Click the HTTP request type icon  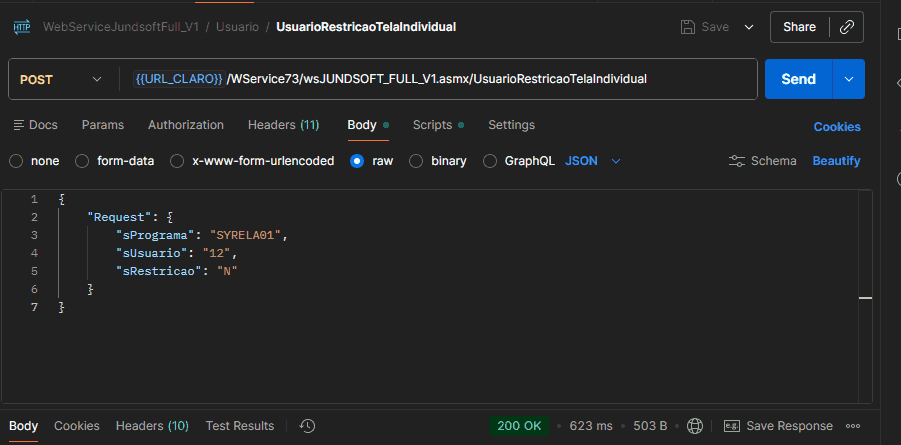22,27
